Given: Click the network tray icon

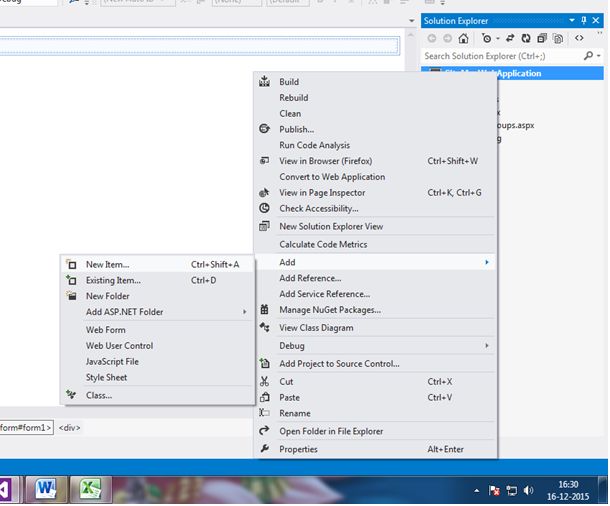Looking at the screenshot, I should click(512, 491).
